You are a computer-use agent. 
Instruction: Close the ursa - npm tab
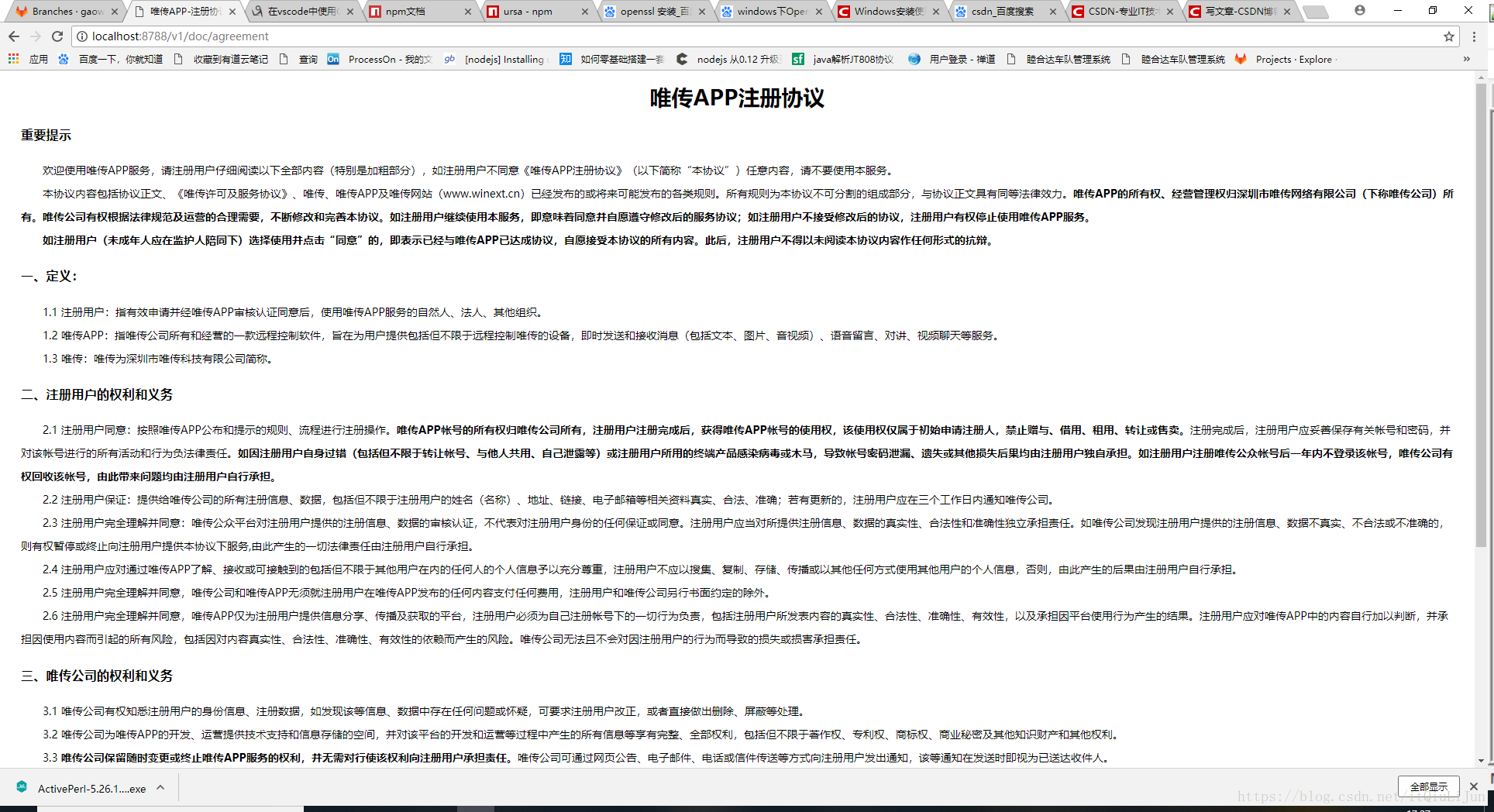(x=585, y=12)
